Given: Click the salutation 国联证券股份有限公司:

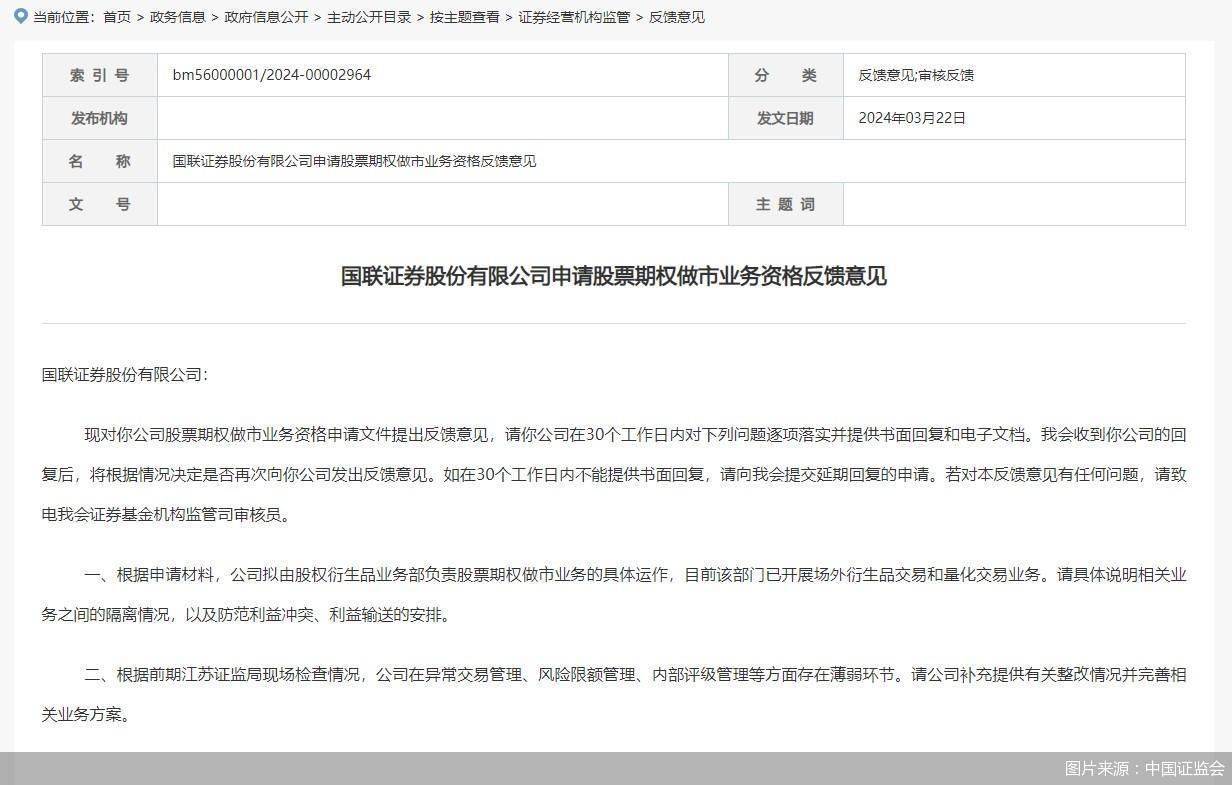Looking at the screenshot, I should click(x=125, y=374).
